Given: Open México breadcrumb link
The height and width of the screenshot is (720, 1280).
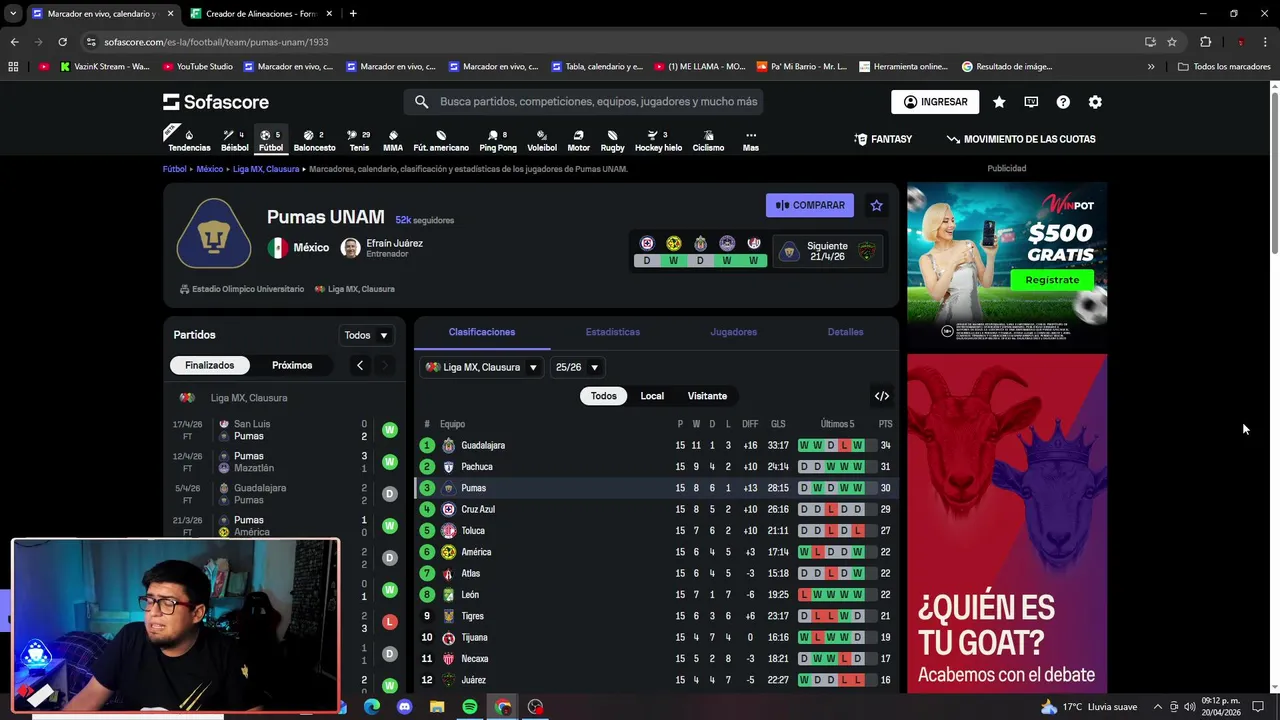Looking at the screenshot, I should click(210, 169).
